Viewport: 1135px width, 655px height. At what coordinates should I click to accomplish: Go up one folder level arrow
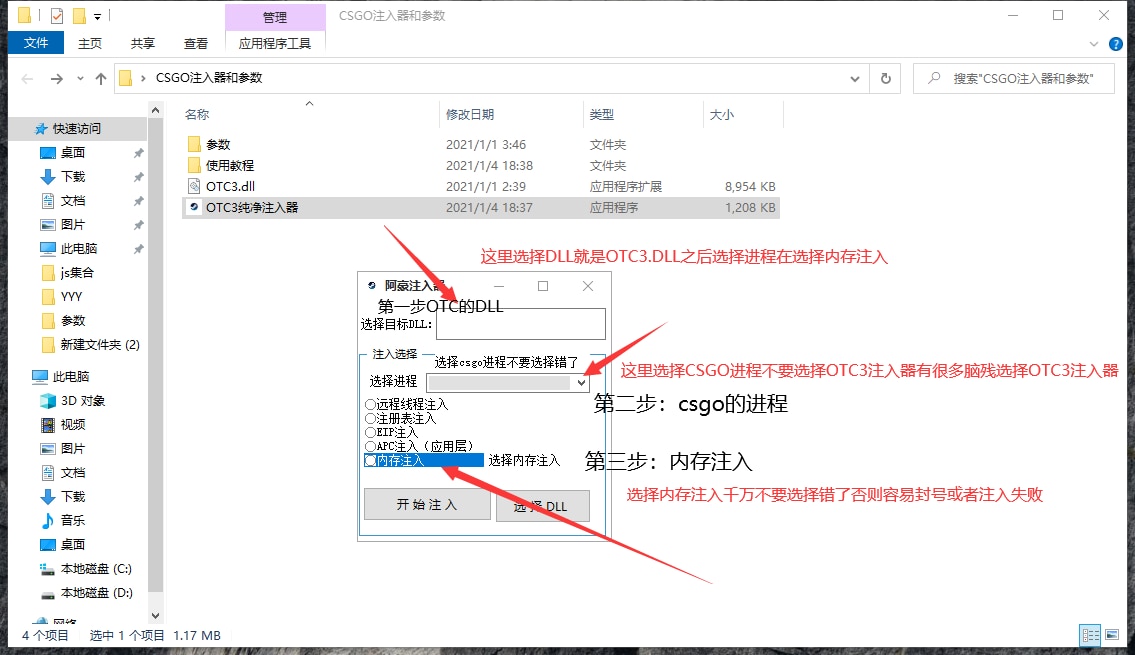tap(101, 78)
